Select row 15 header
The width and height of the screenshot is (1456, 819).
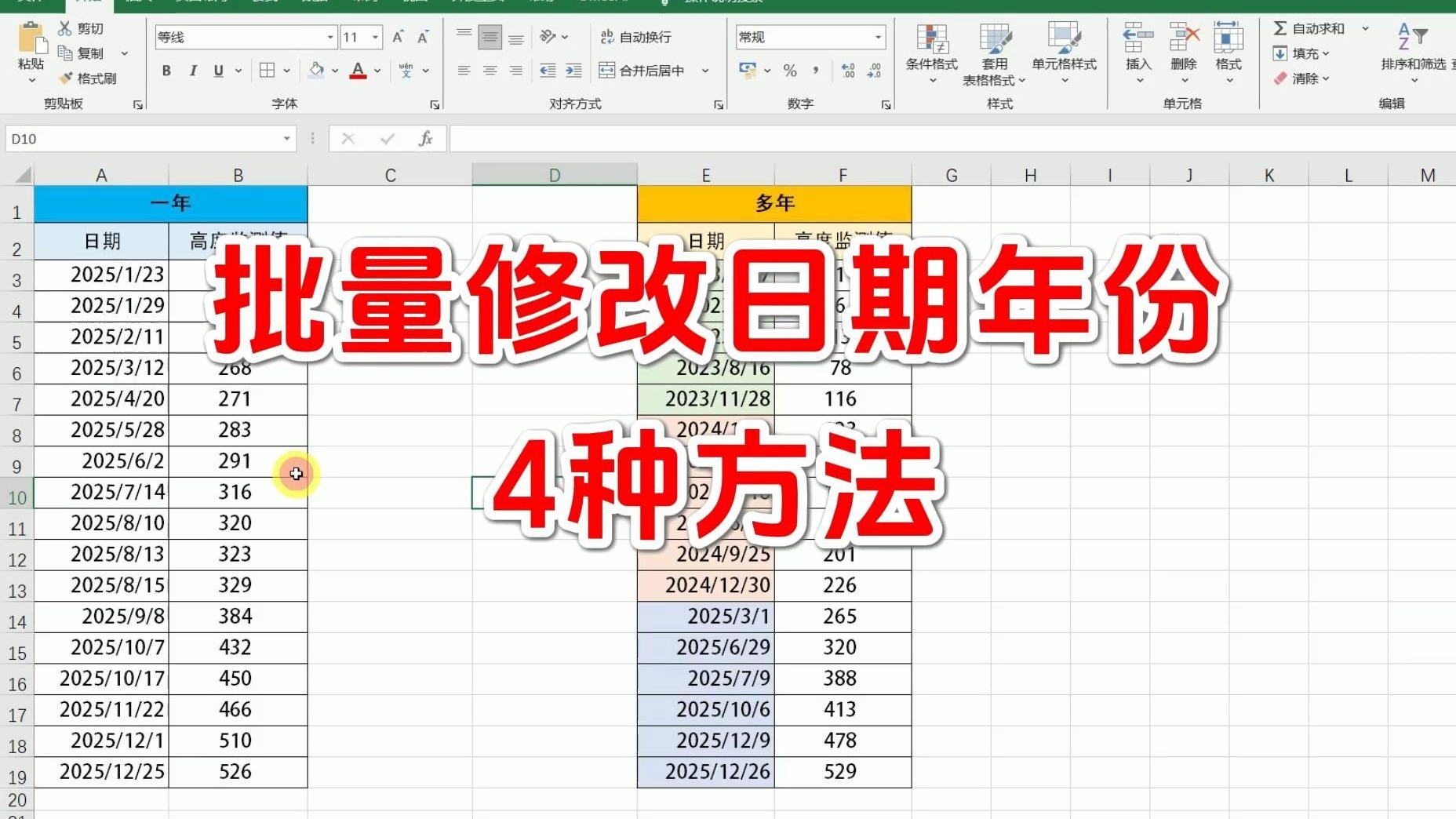[17, 653]
